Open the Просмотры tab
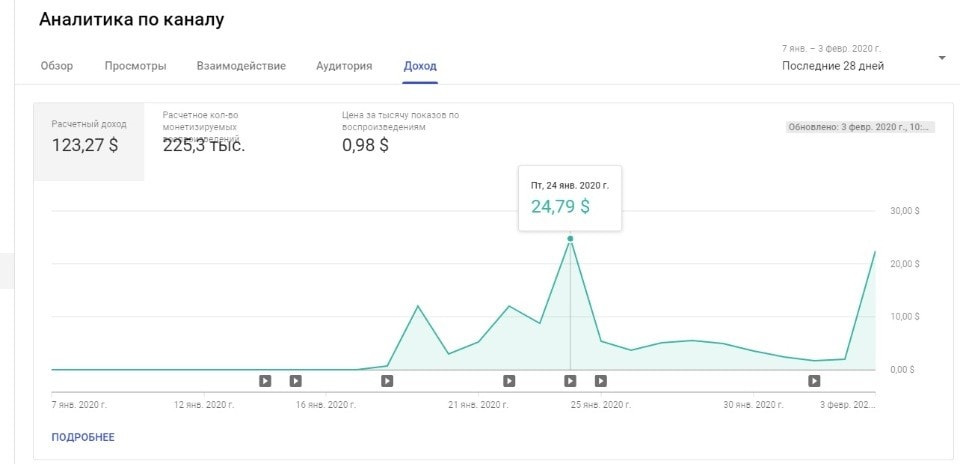The height and width of the screenshot is (464, 960). pos(135,66)
